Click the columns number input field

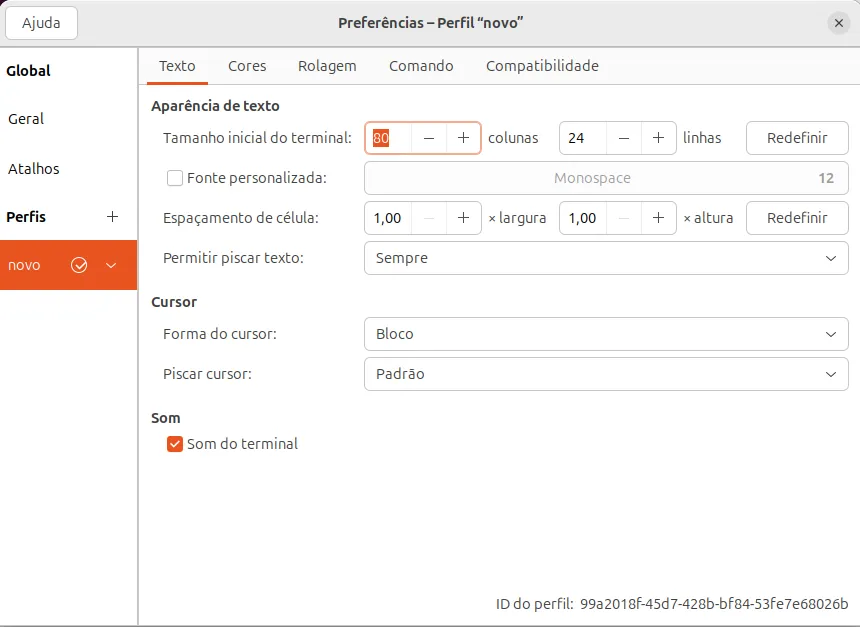pyautogui.click(x=390, y=138)
